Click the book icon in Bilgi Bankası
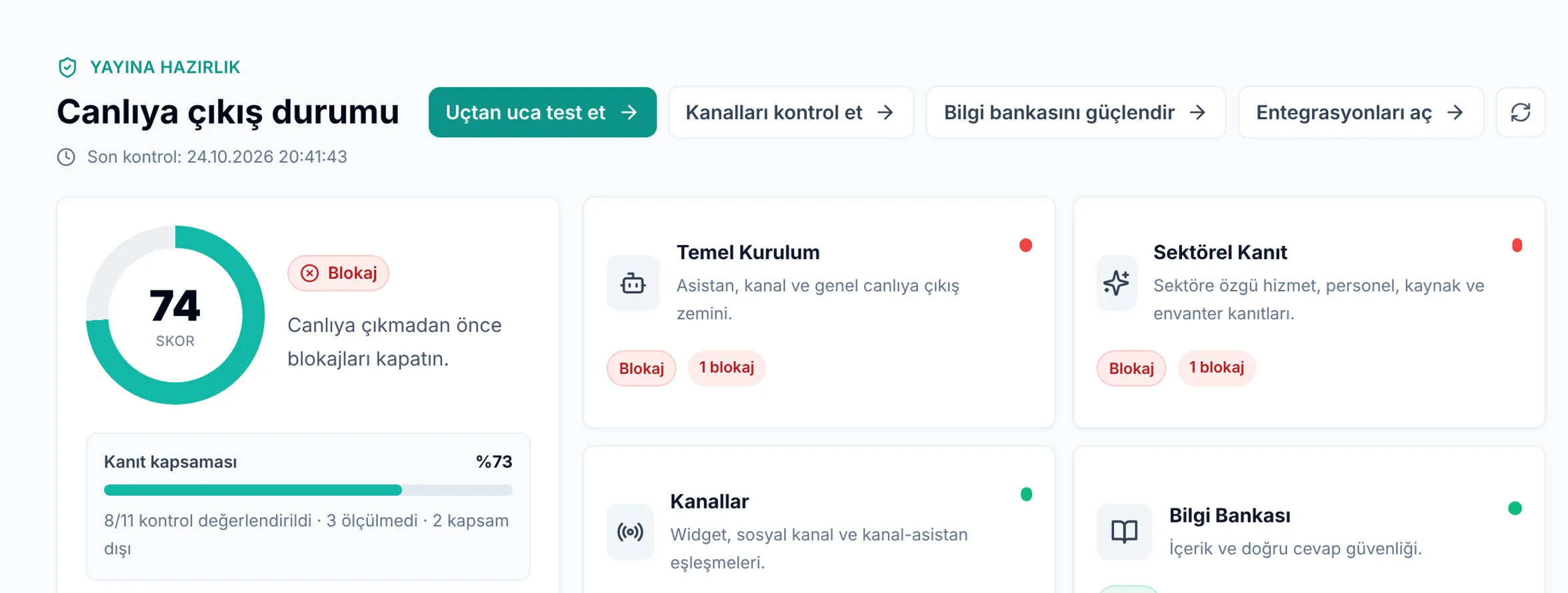 [x=1124, y=532]
